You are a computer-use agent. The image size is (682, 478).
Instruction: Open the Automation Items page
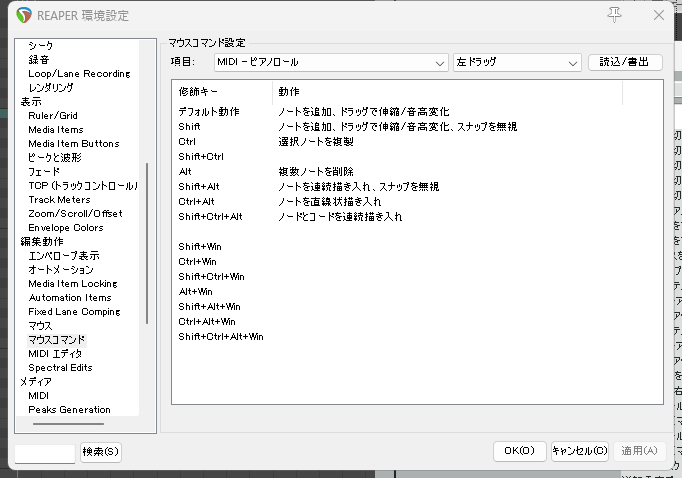[x=70, y=297]
